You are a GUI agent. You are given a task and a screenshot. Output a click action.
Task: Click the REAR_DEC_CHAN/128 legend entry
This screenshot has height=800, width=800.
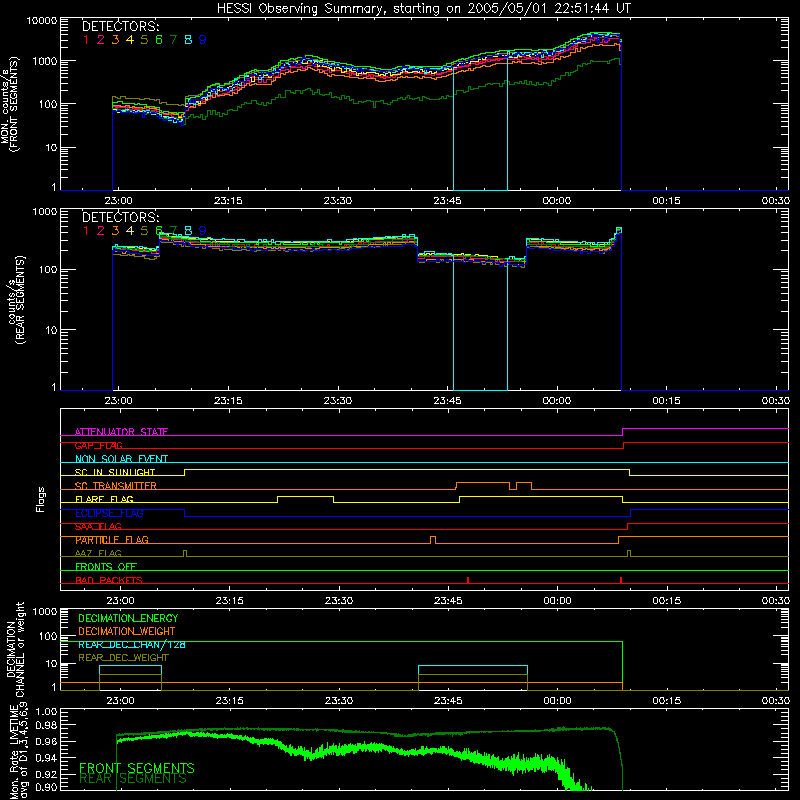coord(132,645)
